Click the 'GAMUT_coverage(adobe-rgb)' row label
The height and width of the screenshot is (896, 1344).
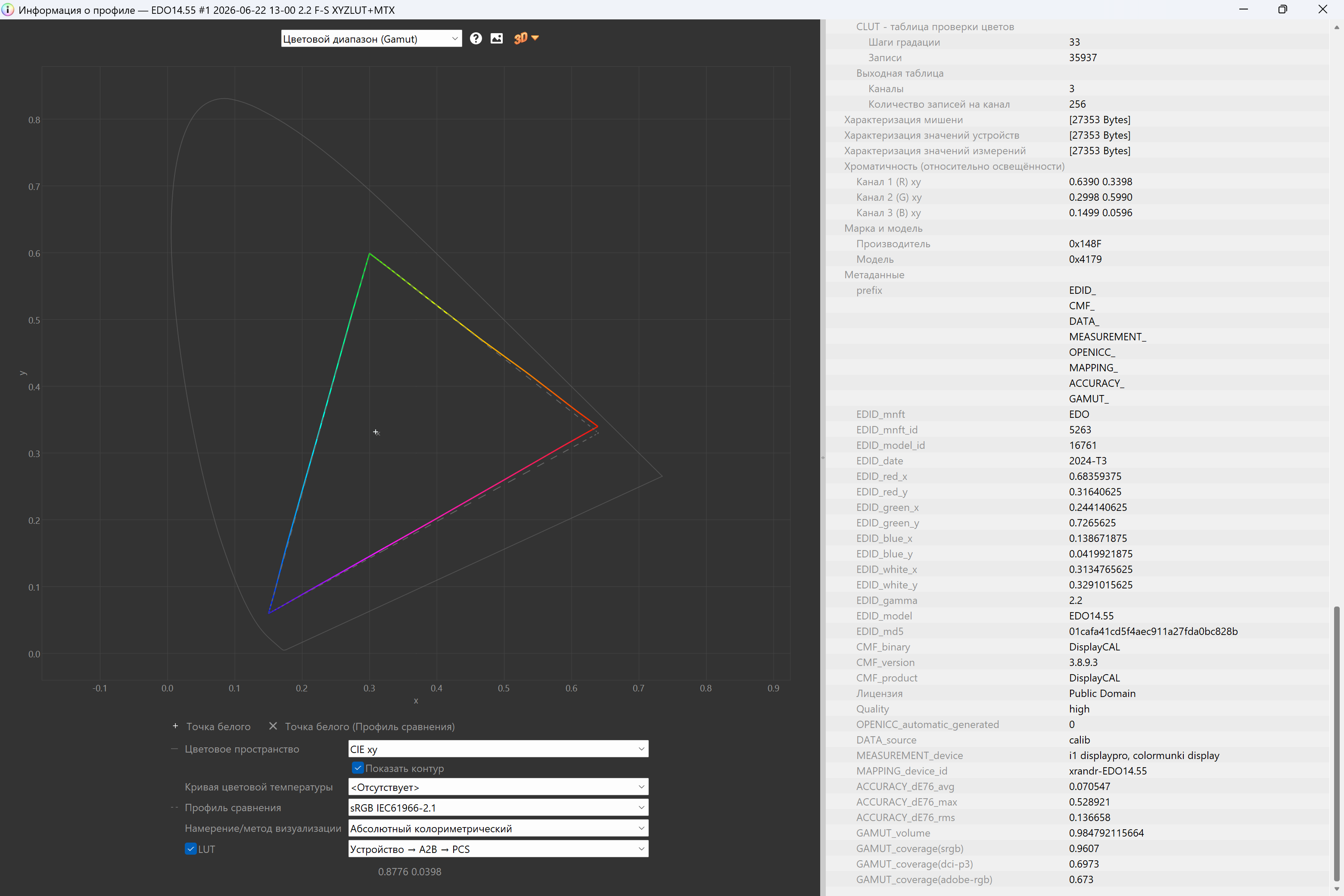pos(924,880)
